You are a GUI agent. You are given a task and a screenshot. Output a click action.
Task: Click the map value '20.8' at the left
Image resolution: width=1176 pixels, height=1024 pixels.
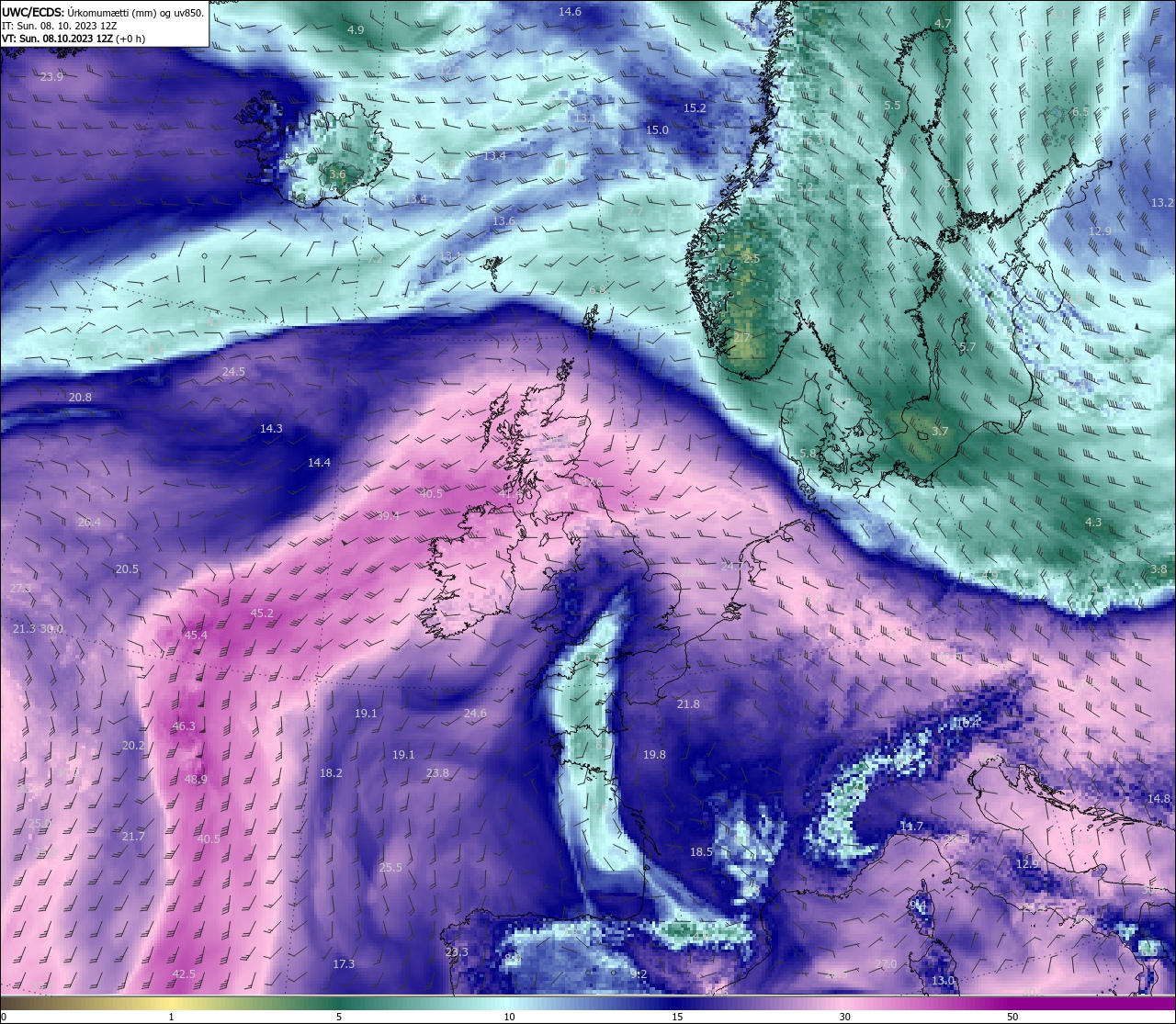pos(80,397)
